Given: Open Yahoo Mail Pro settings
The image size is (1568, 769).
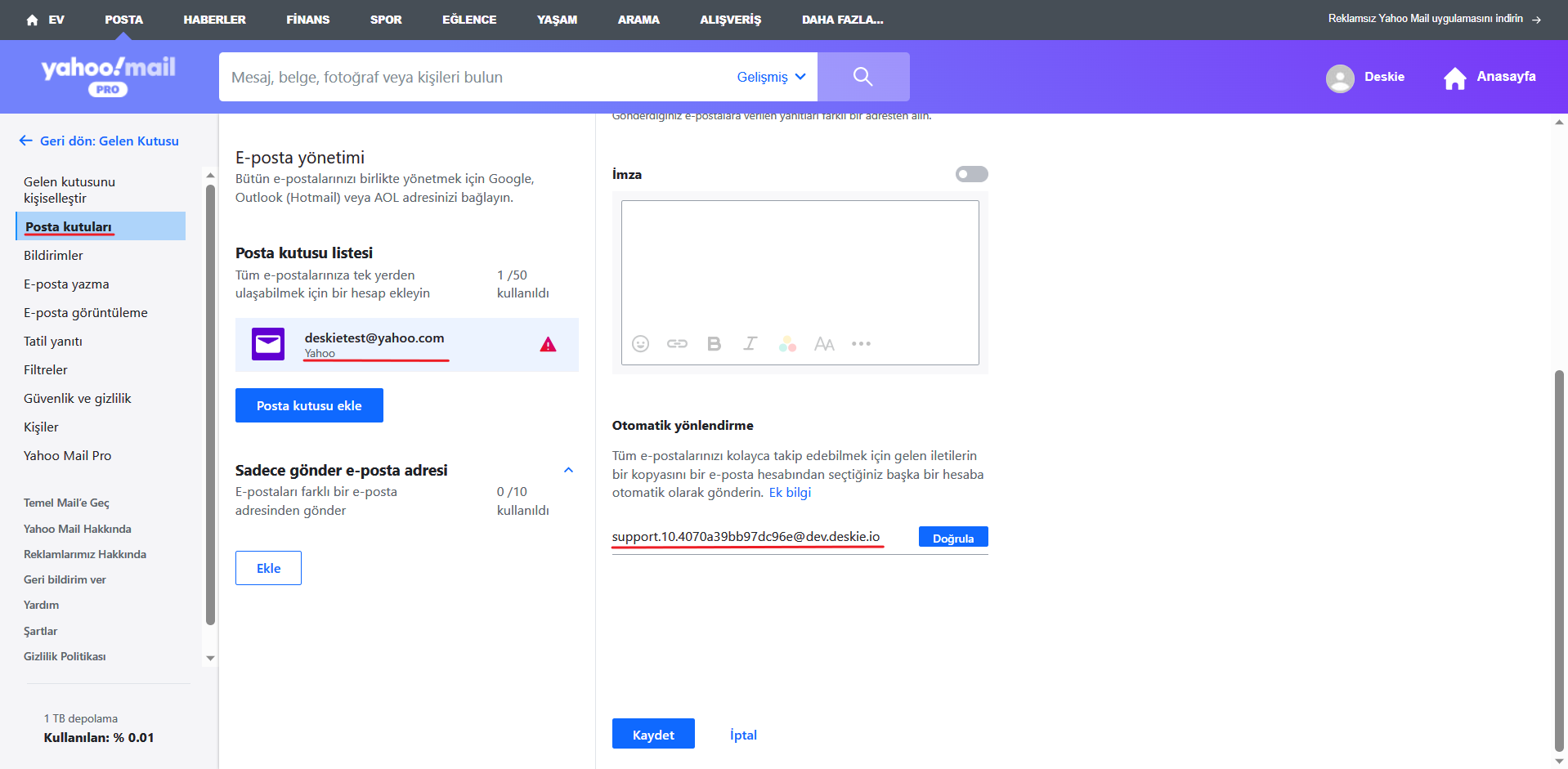Looking at the screenshot, I should click(68, 455).
